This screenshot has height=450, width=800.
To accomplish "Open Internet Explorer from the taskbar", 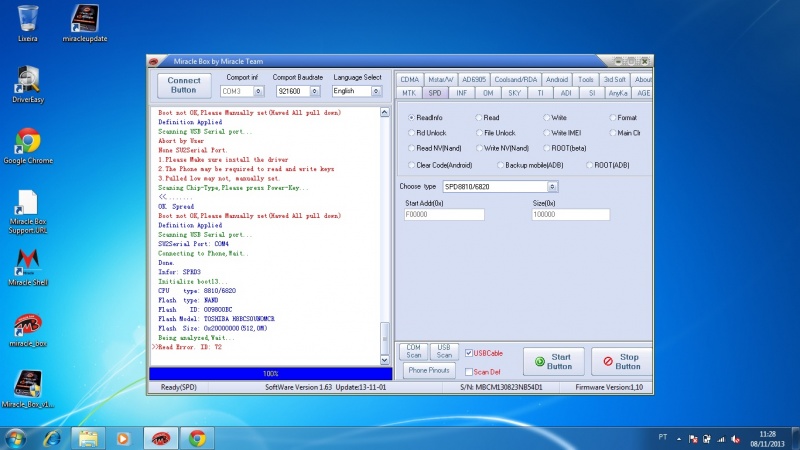I will 52,438.
